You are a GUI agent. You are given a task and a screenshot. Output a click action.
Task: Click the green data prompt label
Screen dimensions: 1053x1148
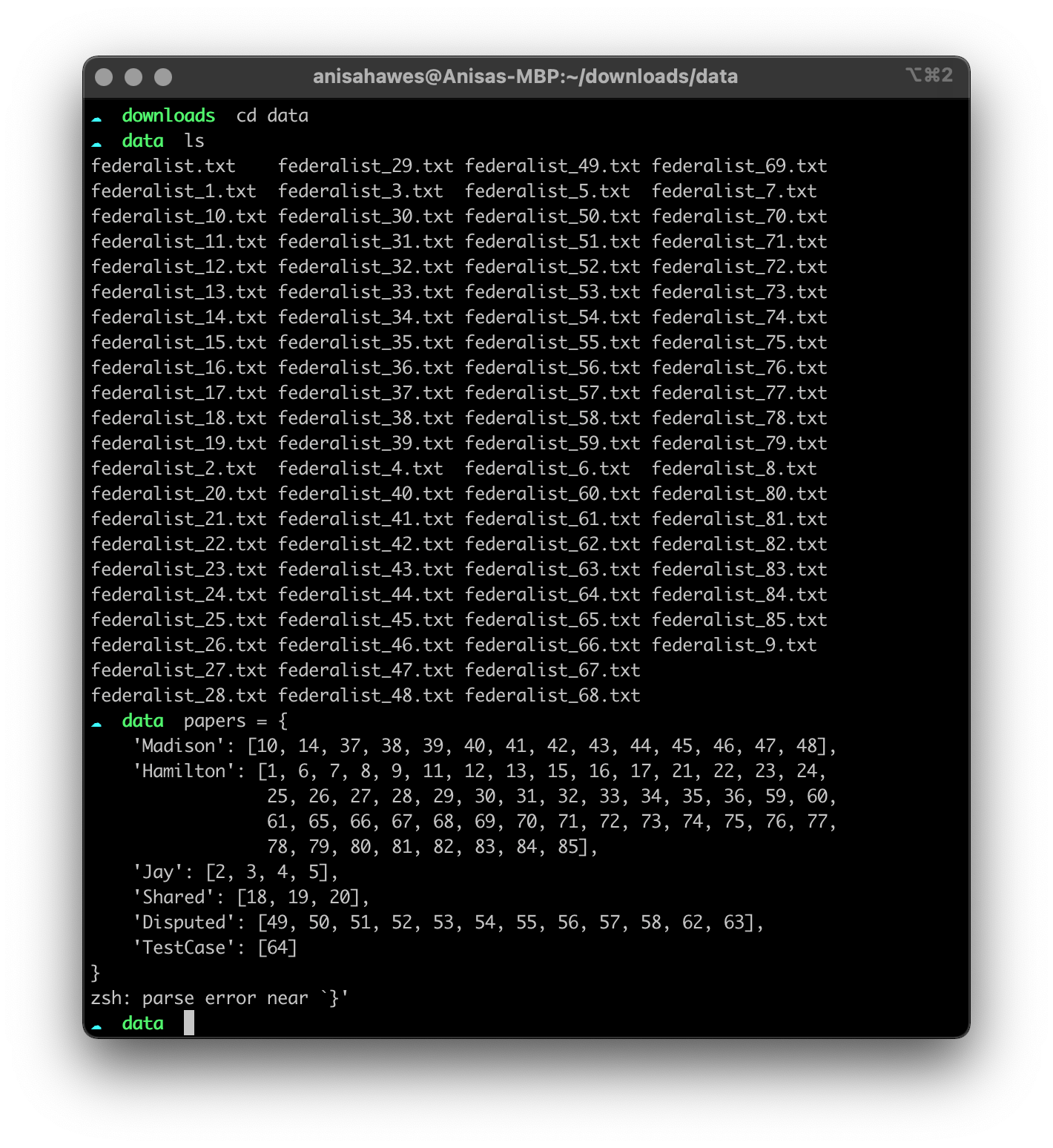pyautogui.click(x=143, y=720)
